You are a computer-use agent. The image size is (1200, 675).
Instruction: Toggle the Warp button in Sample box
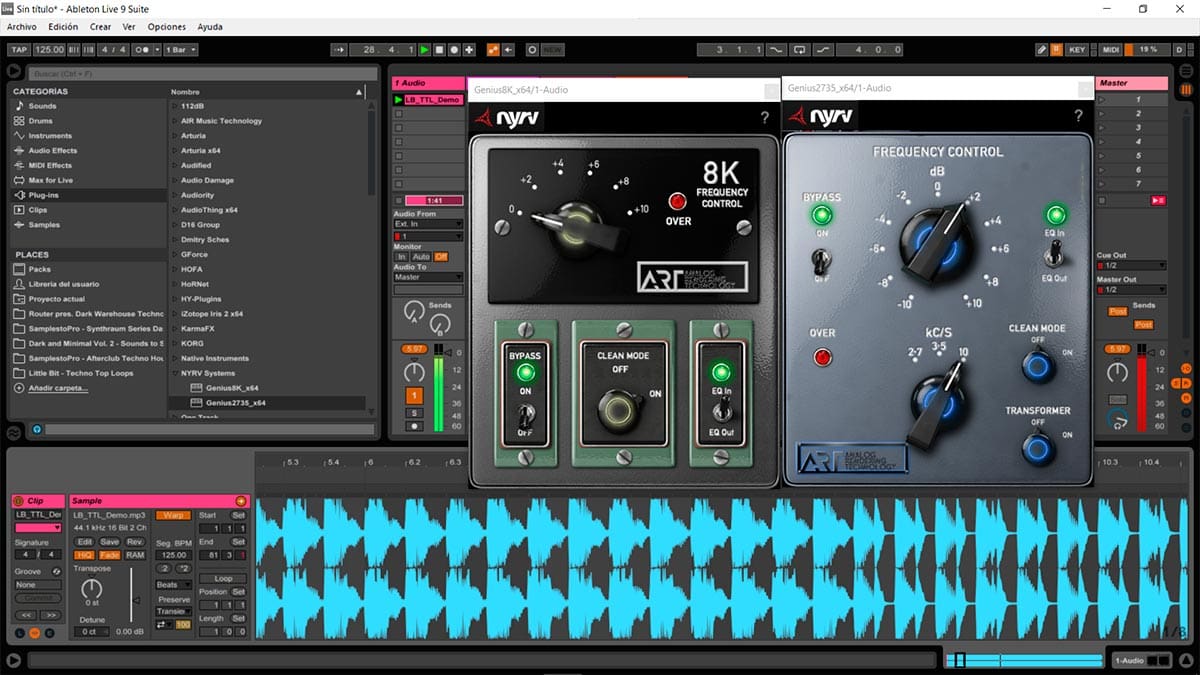click(x=172, y=515)
